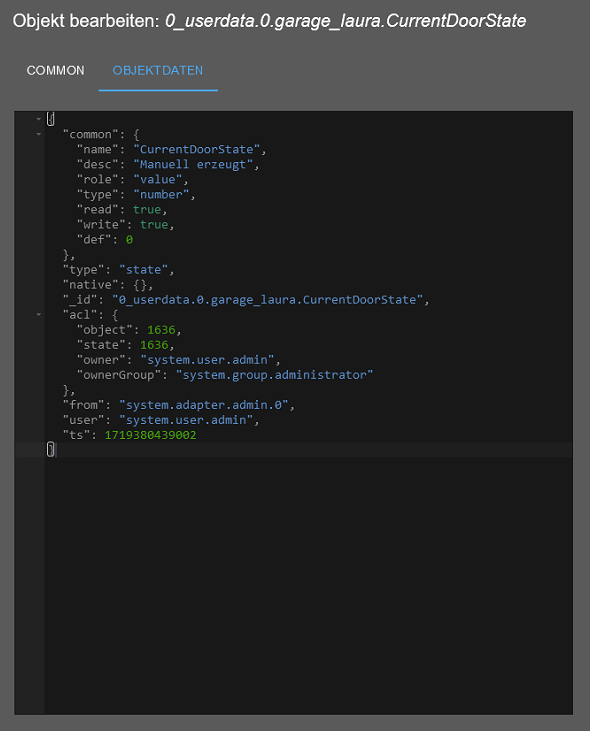This screenshot has width=590, height=731.
Task: Click the ts timestamp 1719380439002
Action: [151, 435]
